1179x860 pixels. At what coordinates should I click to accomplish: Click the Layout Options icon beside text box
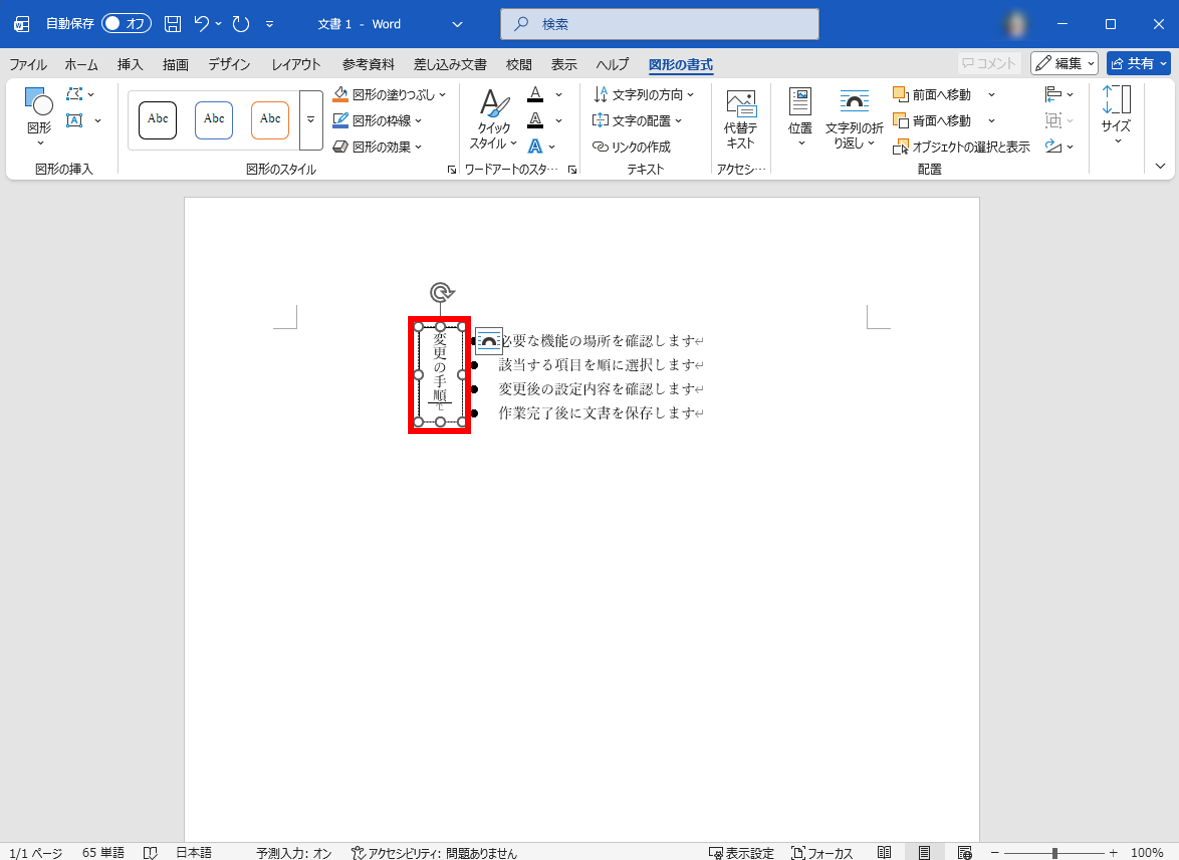488,341
